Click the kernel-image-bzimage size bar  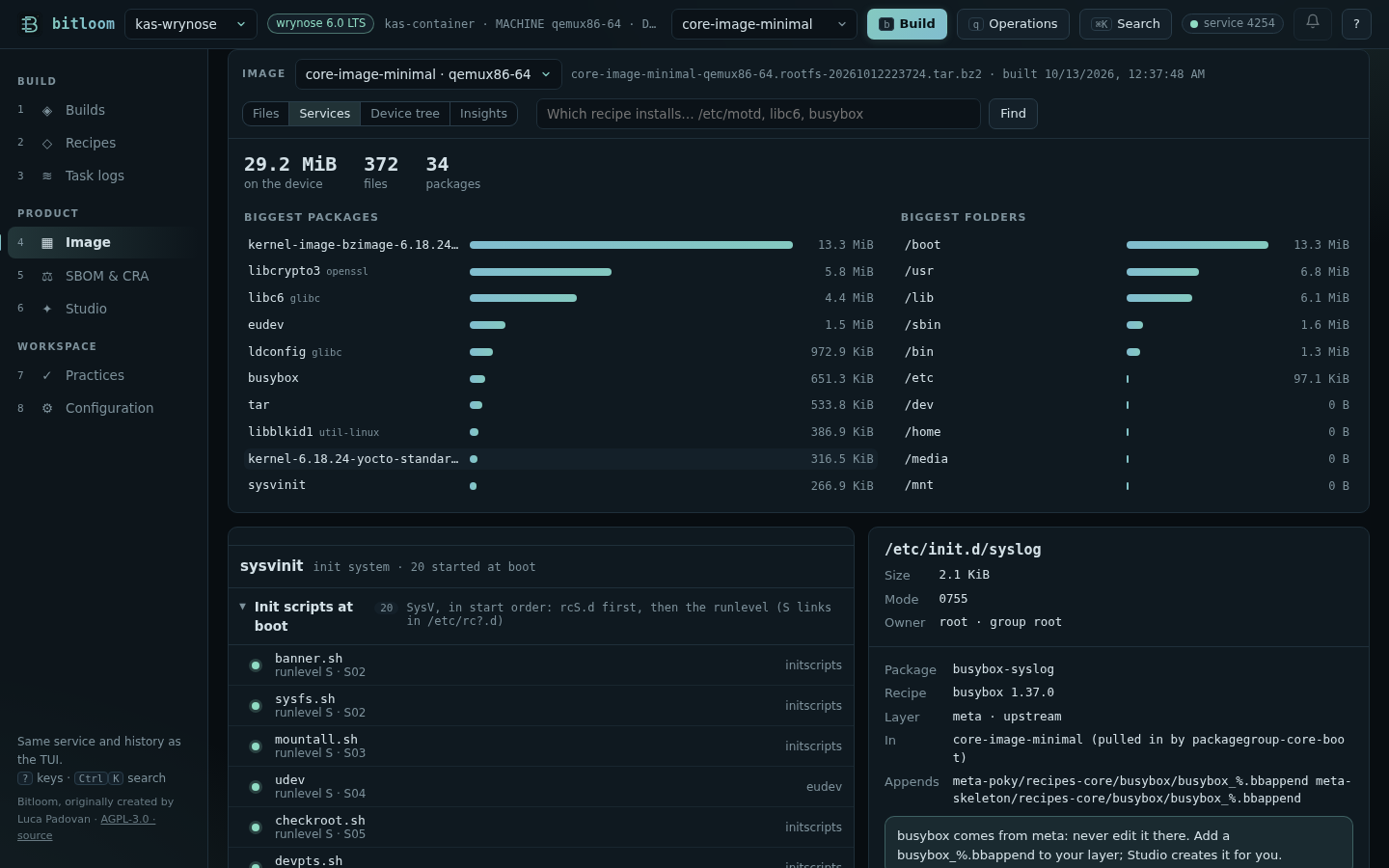pyautogui.click(x=631, y=245)
